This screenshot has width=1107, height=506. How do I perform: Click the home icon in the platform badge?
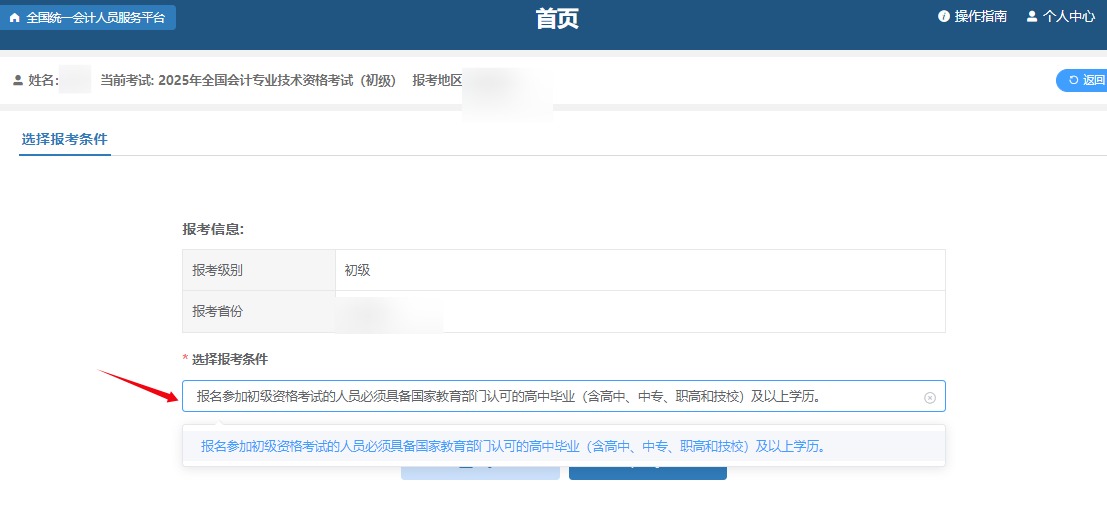[14, 18]
